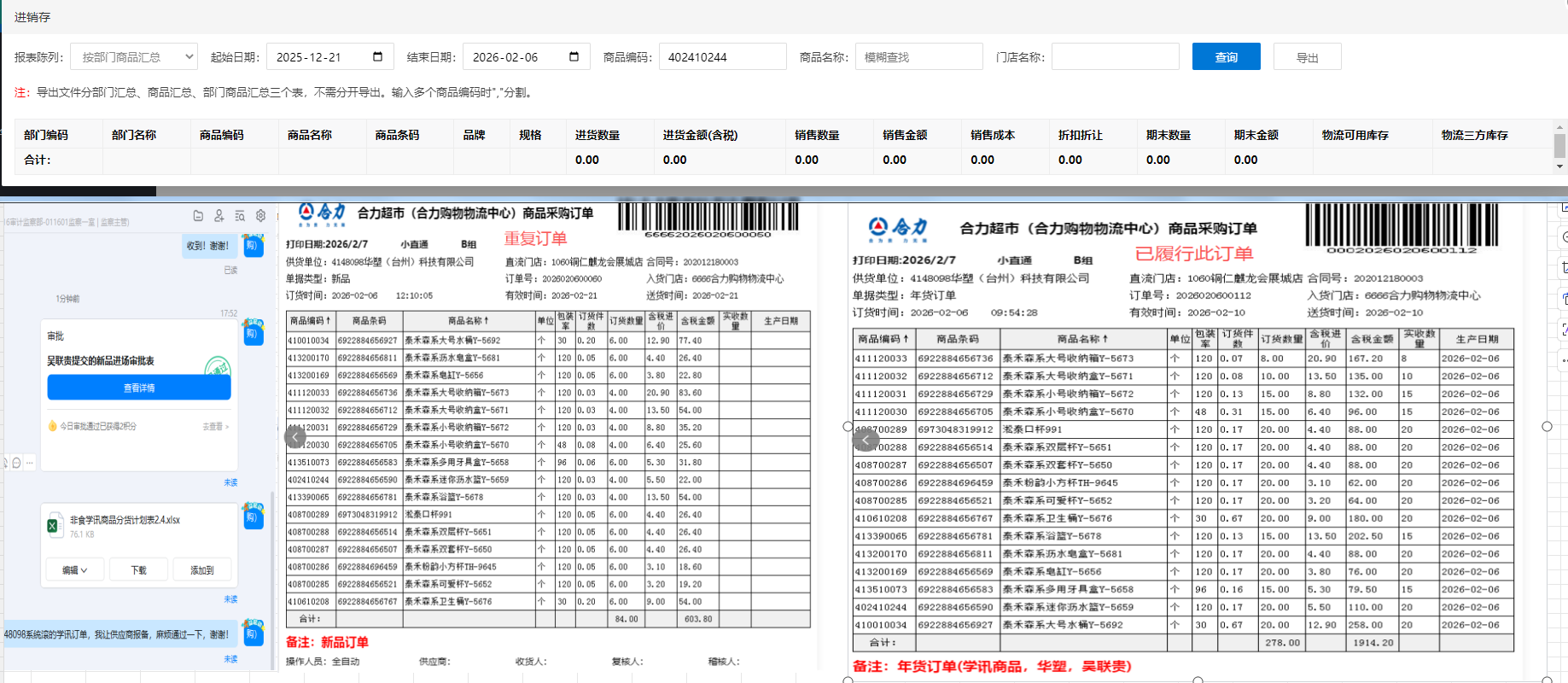Click the 添加到 button on file card
Viewport: 1568px width, 683px height.
pos(202,569)
